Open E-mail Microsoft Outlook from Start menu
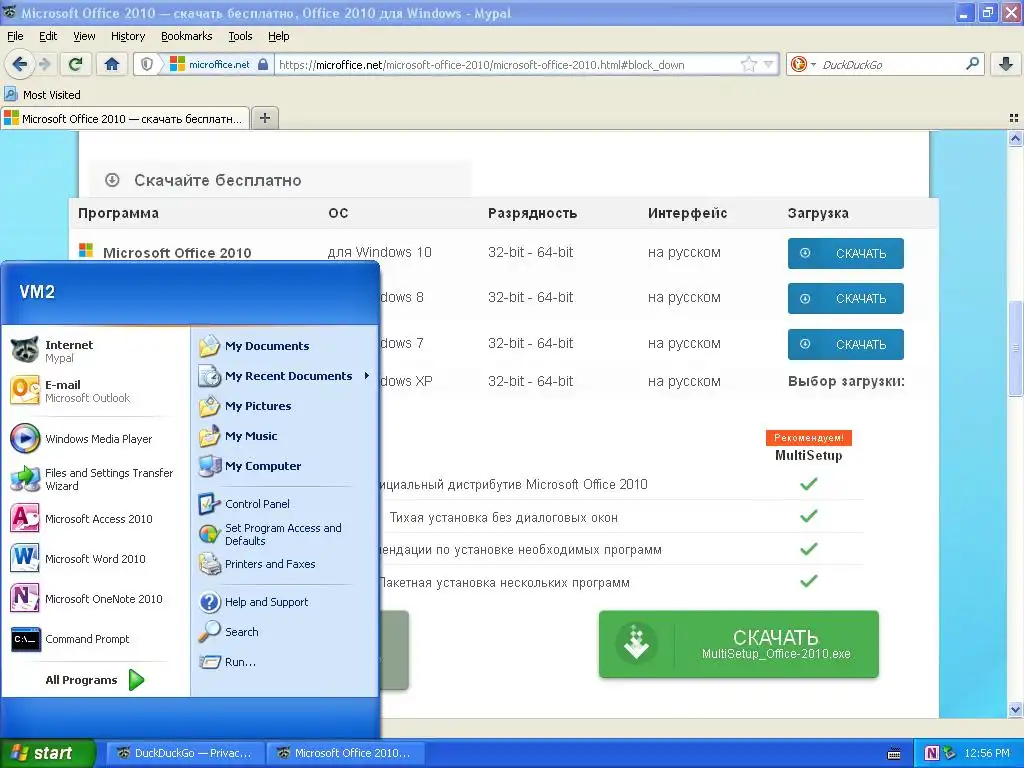The image size is (1024, 768). (x=95, y=391)
